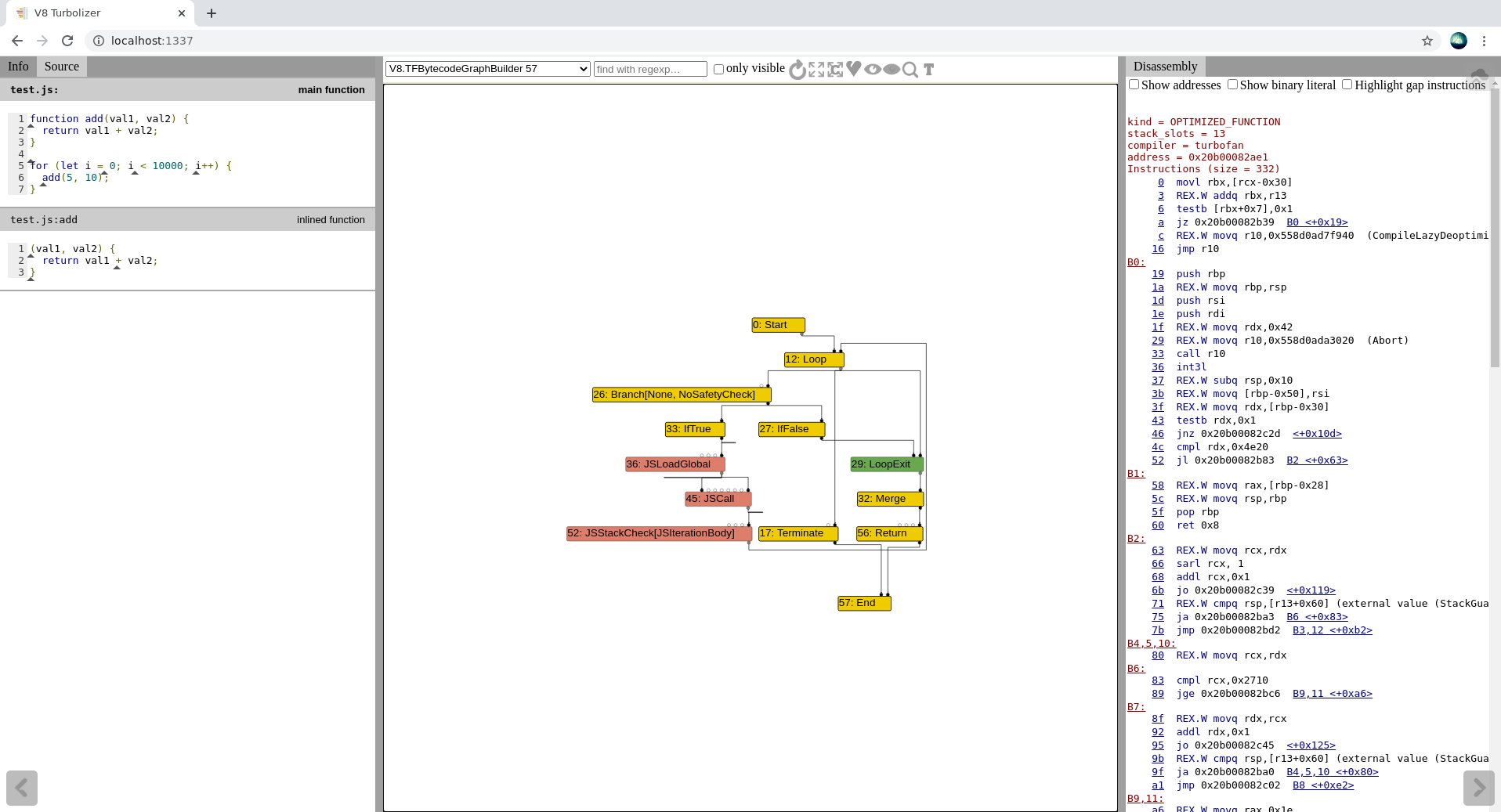Focus the find with regexp field
The width and height of the screenshot is (1501, 812).
[650, 69]
